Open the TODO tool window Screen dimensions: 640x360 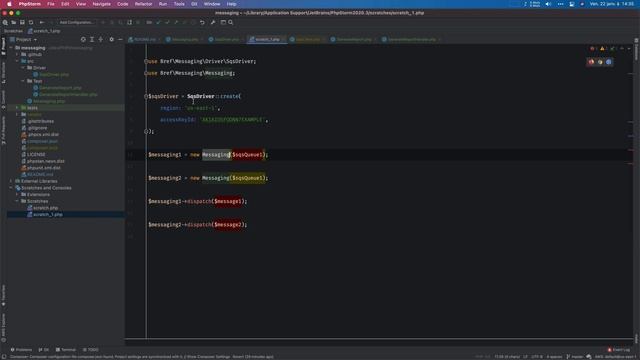(x=91, y=350)
